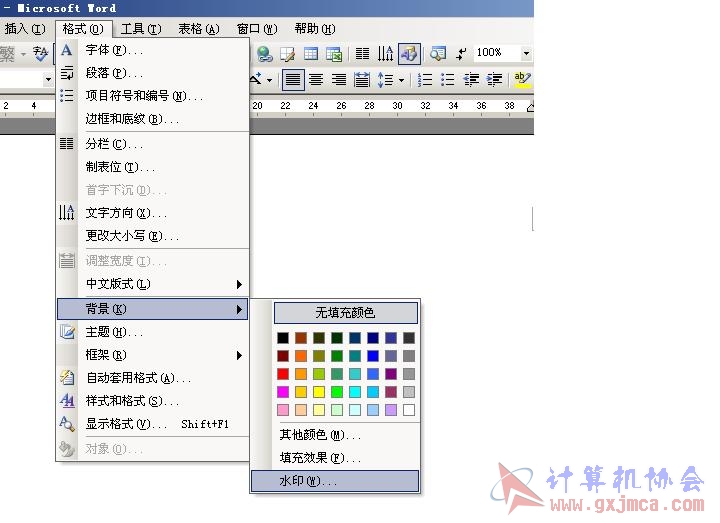
Task: Open Borders and Shading (边框和底纹)
Action: click(152, 119)
